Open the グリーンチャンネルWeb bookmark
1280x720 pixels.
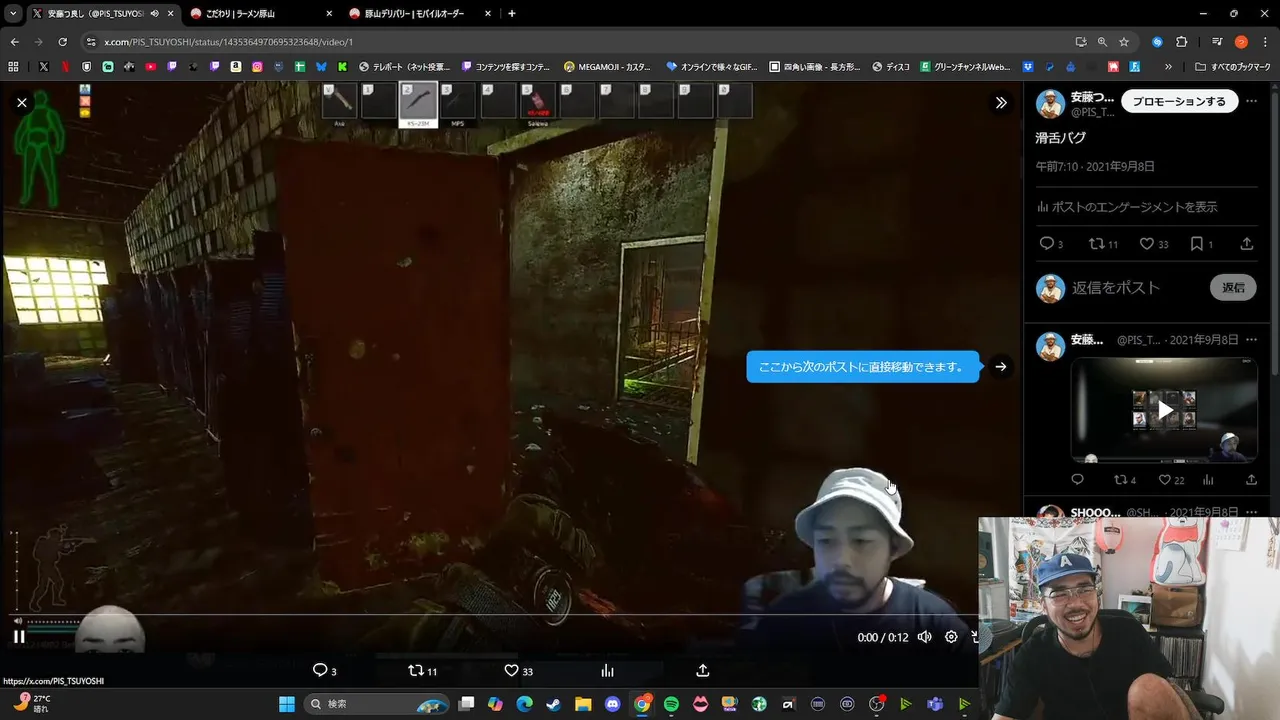click(x=965, y=67)
